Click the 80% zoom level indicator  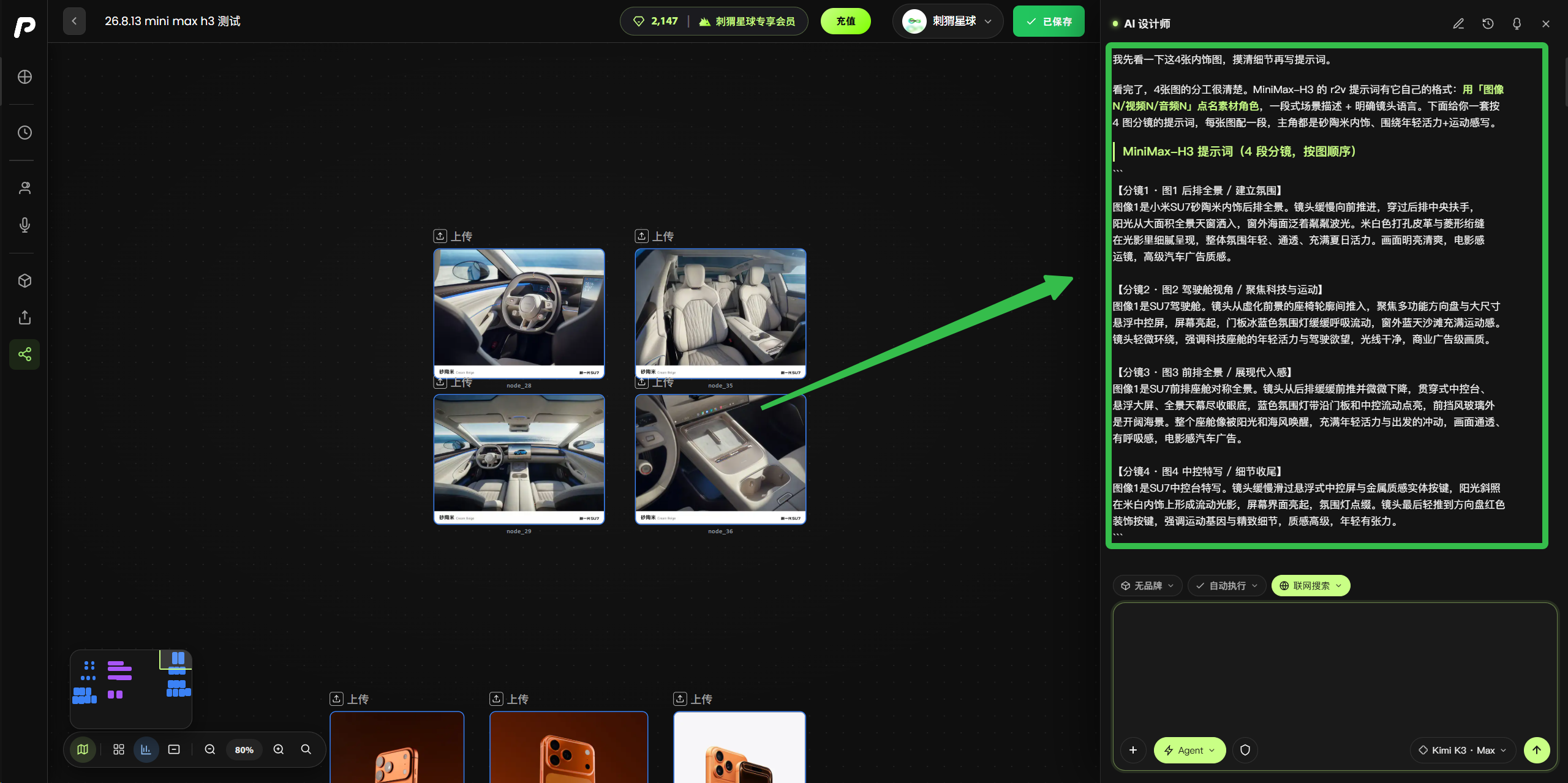pos(244,749)
